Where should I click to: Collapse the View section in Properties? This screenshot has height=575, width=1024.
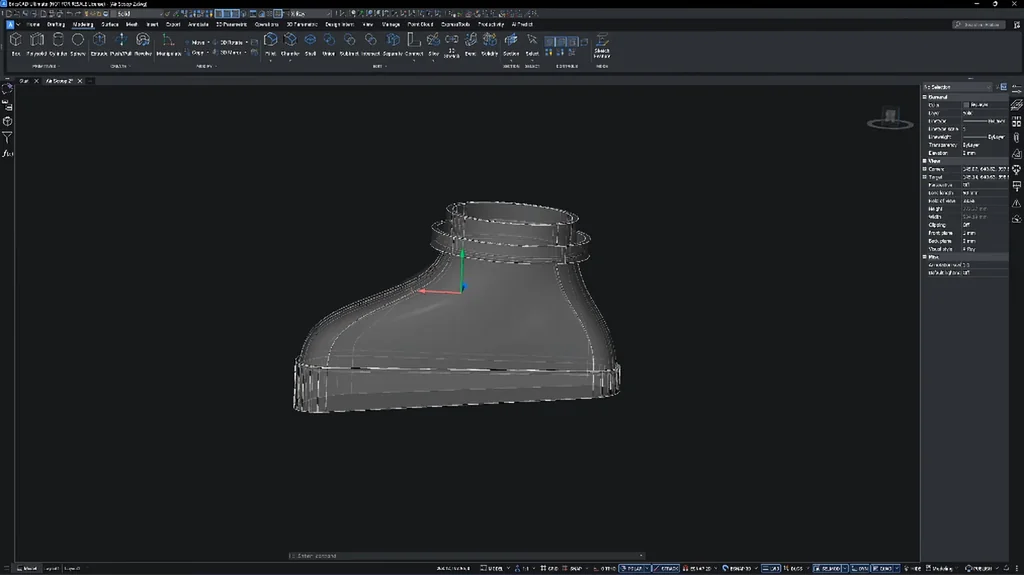(925, 161)
